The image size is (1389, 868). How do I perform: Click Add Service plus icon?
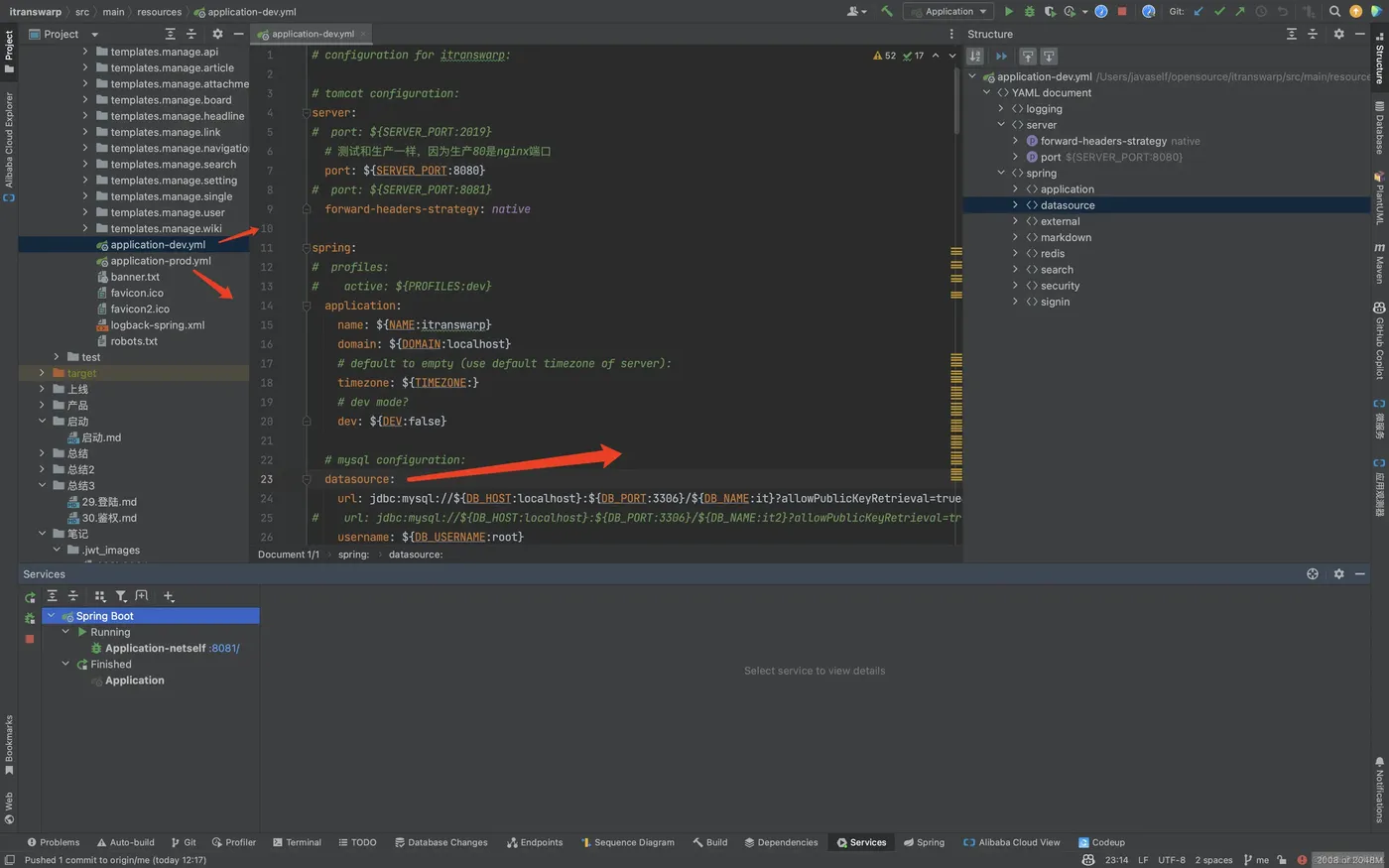(169, 596)
